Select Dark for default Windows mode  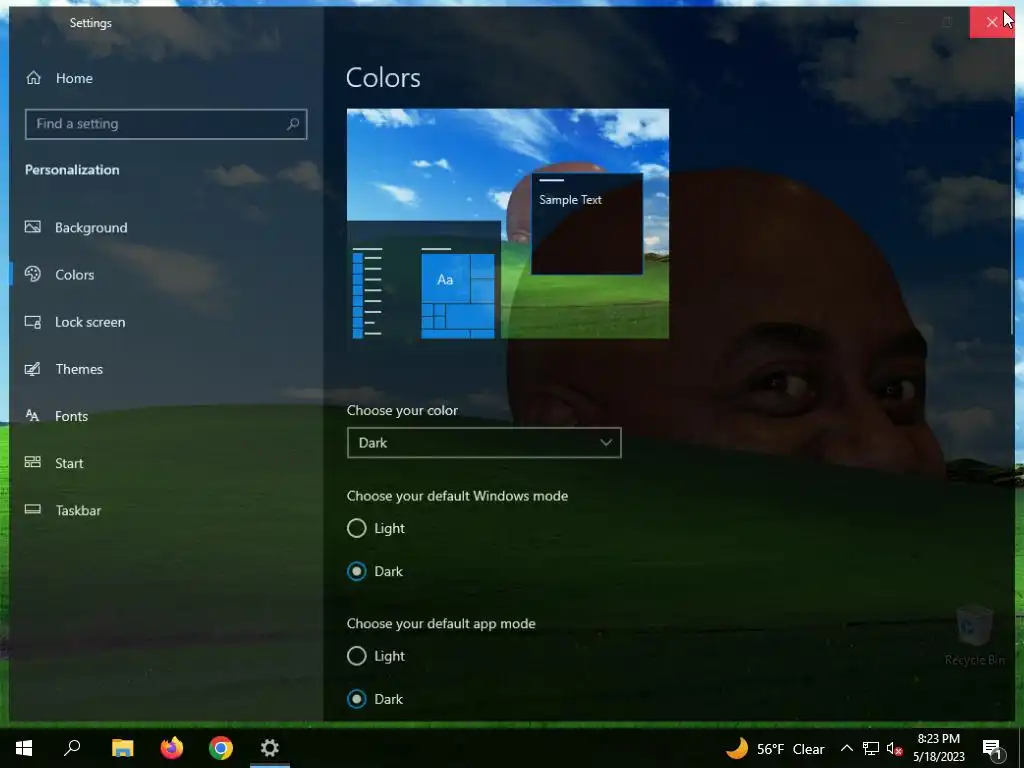click(375, 571)
